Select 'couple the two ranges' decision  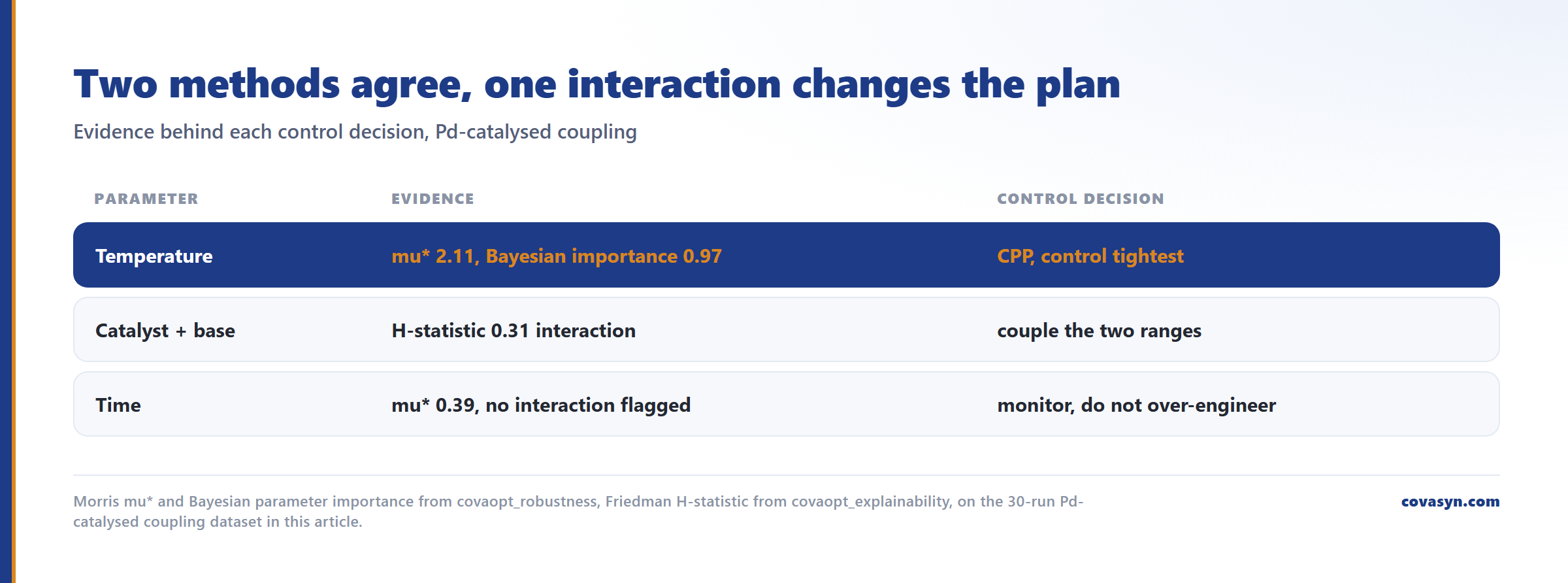click(x=1099, y=331)
